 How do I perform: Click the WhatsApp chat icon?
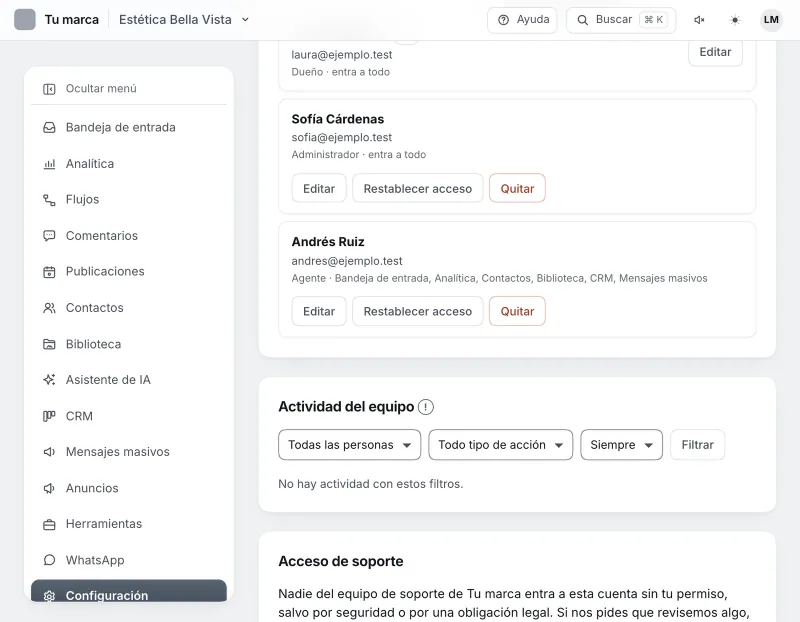[x=49, y=560]
